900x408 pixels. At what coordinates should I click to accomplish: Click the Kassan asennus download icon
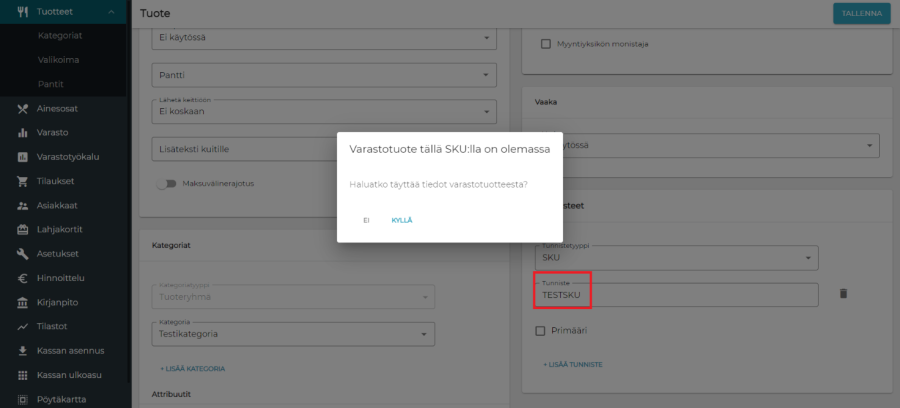tap(22, 351)
